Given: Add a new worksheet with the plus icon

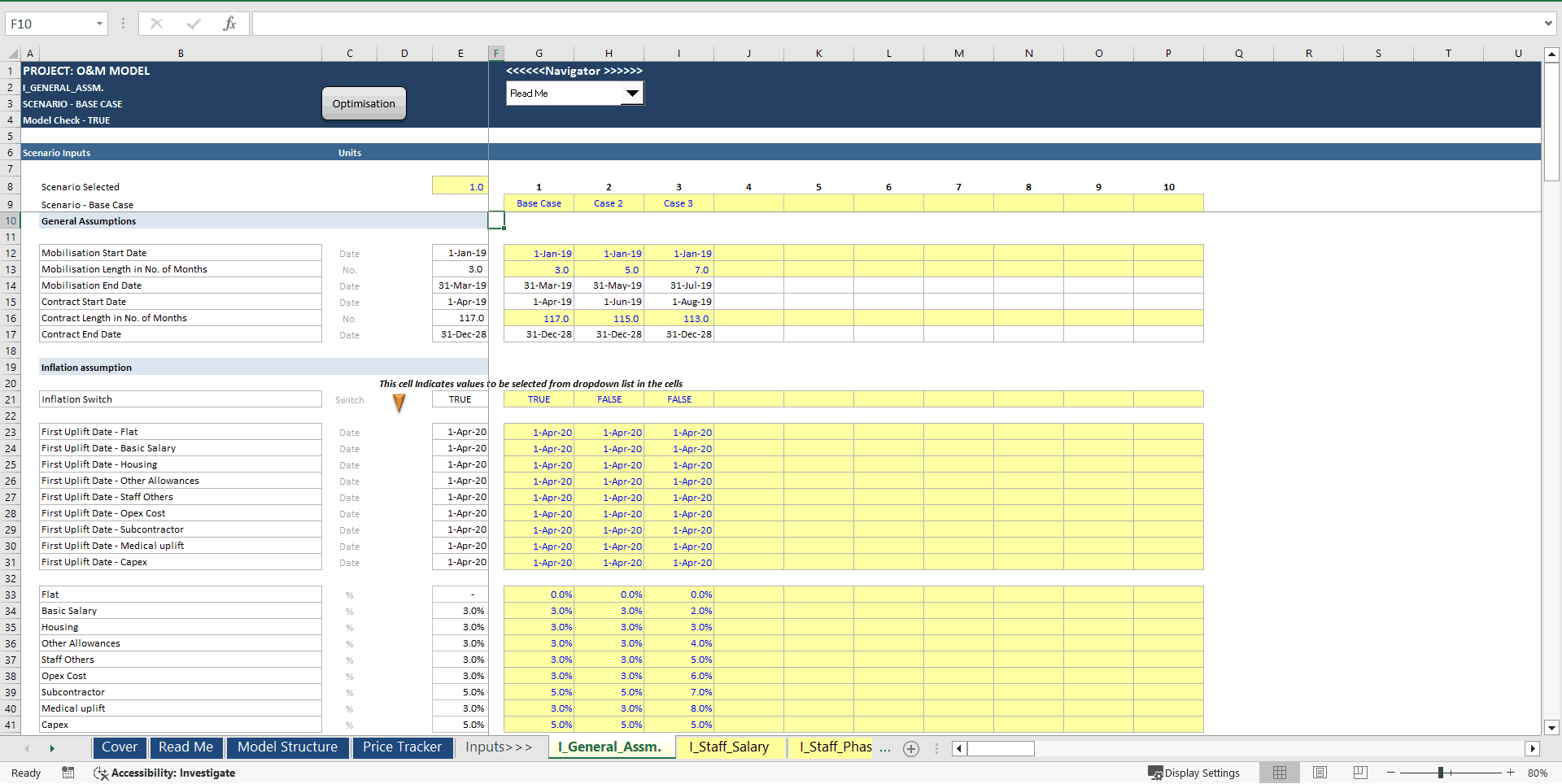Looking at the screenshot, I should (910, 749).
